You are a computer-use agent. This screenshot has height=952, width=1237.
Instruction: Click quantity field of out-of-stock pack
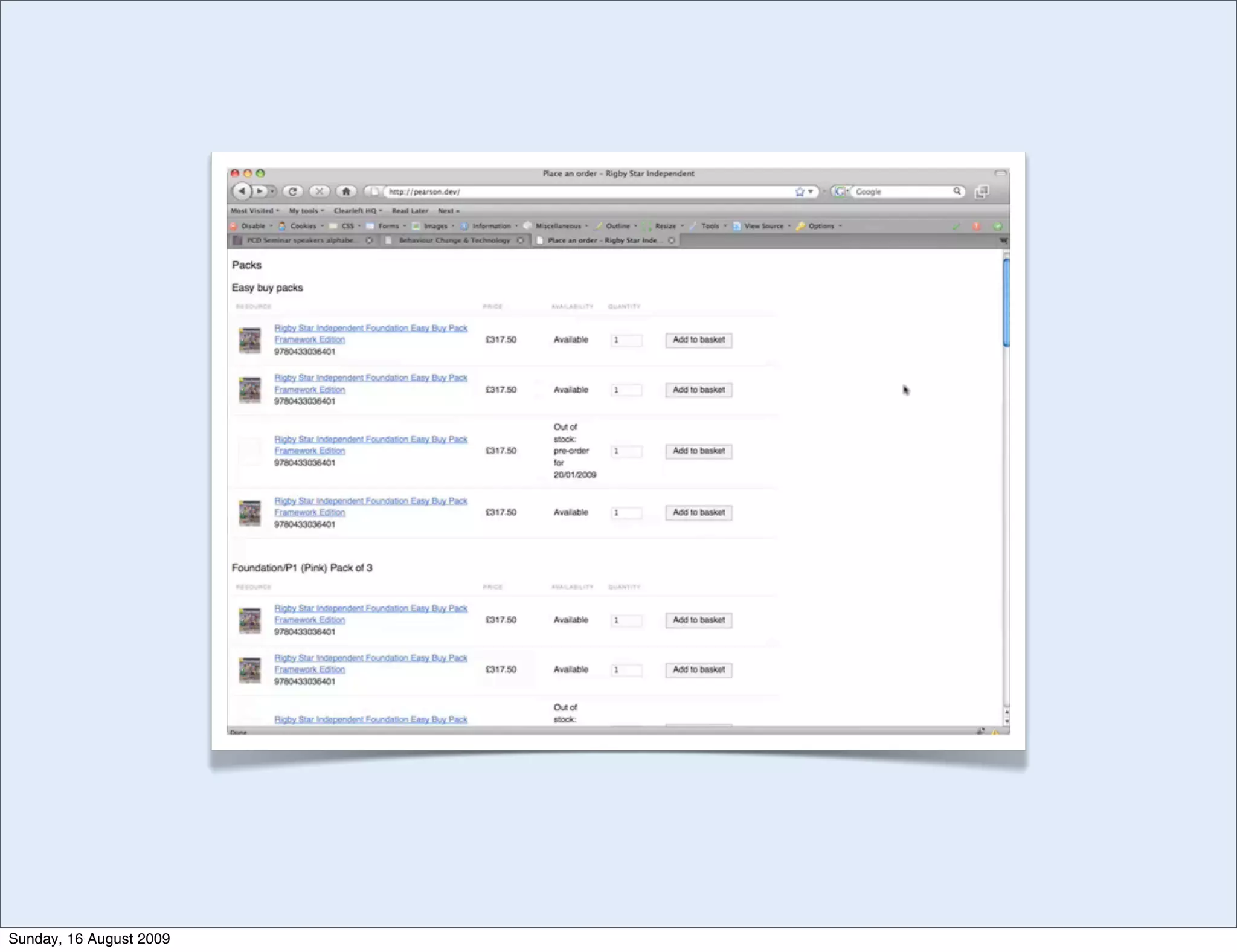pos(626,451)
